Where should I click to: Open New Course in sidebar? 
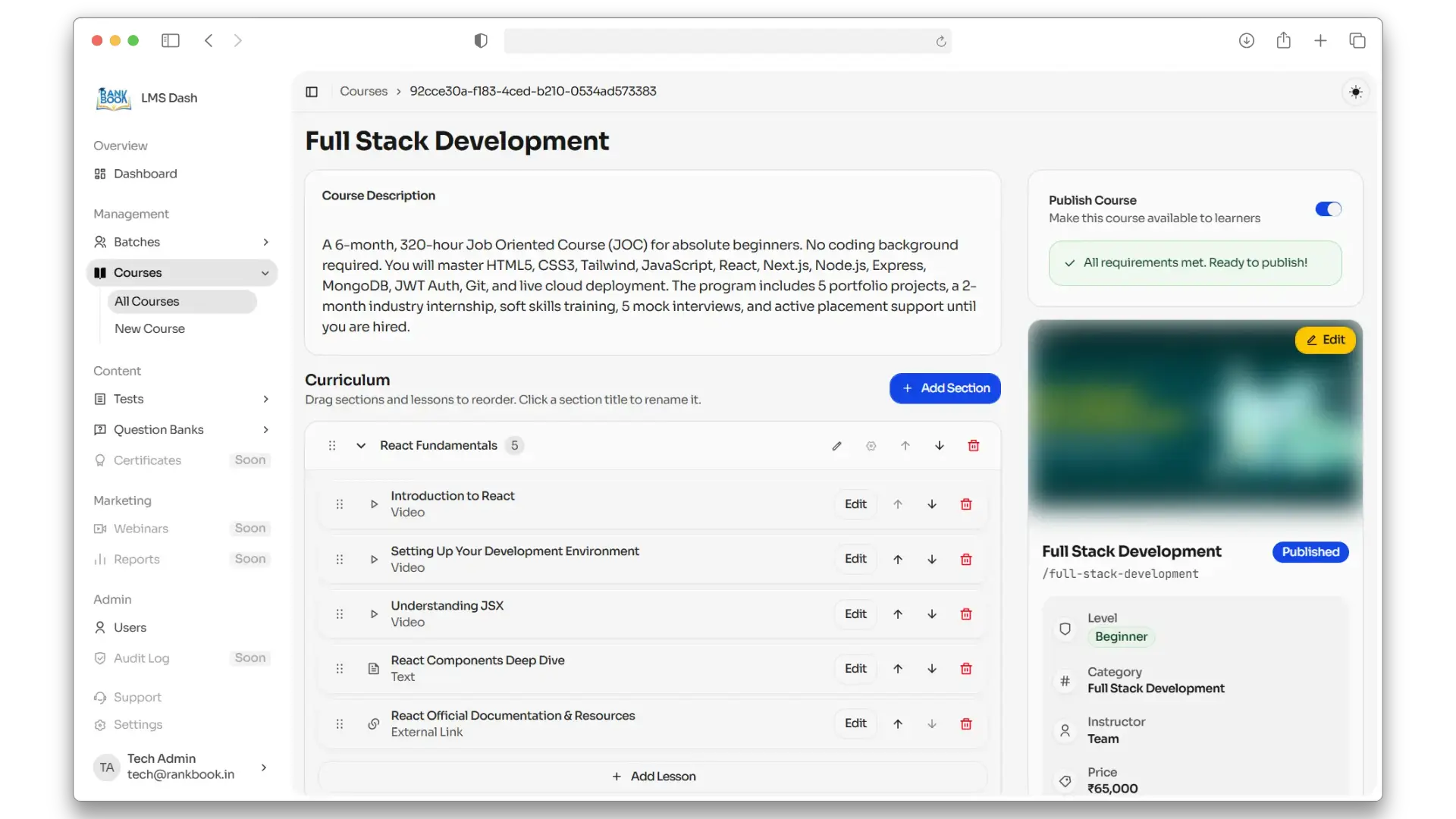149,329
